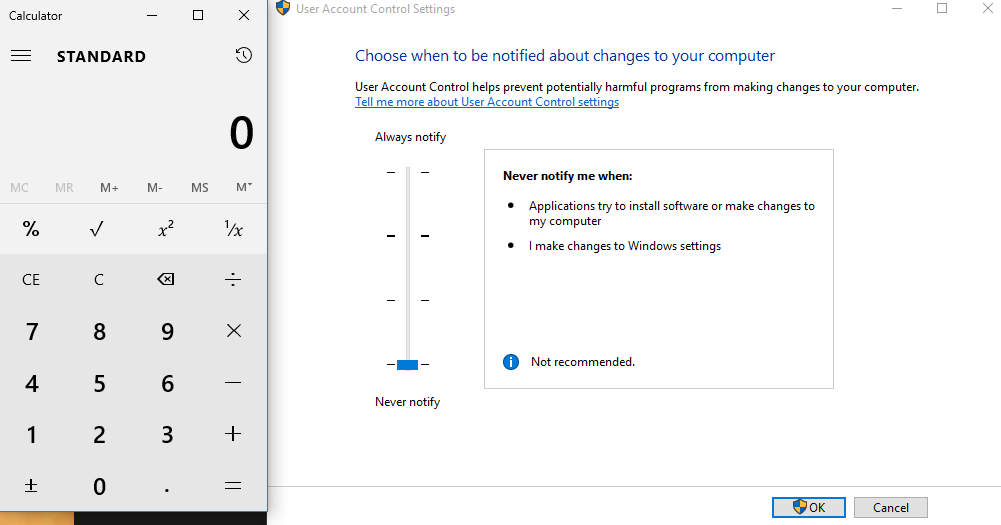Click the M+ memory add button
1001x525 pixels.
tap(109, 188)
